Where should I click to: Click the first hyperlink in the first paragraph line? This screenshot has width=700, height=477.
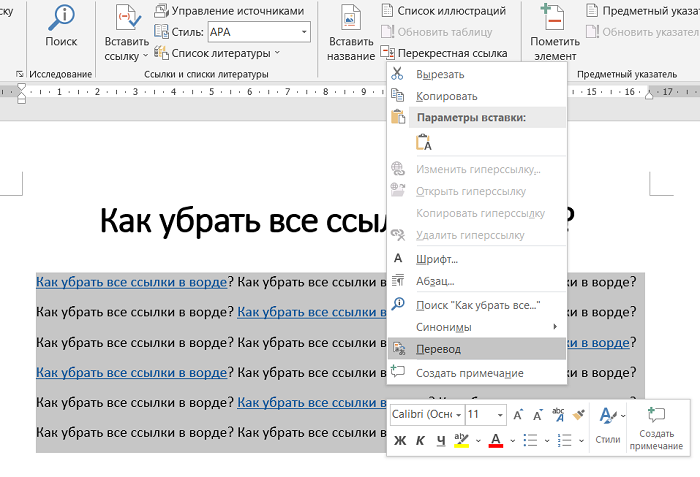click(x=131, y=282)
